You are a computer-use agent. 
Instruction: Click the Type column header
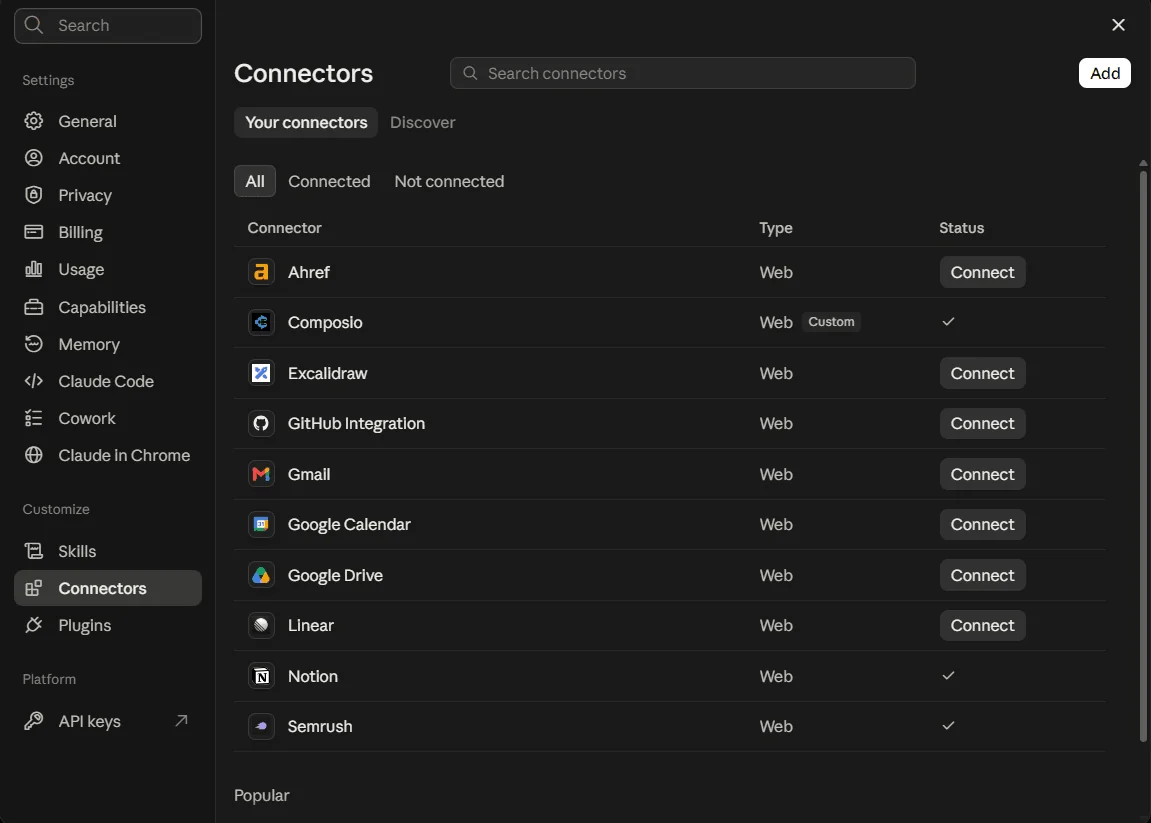coord(776,228)
